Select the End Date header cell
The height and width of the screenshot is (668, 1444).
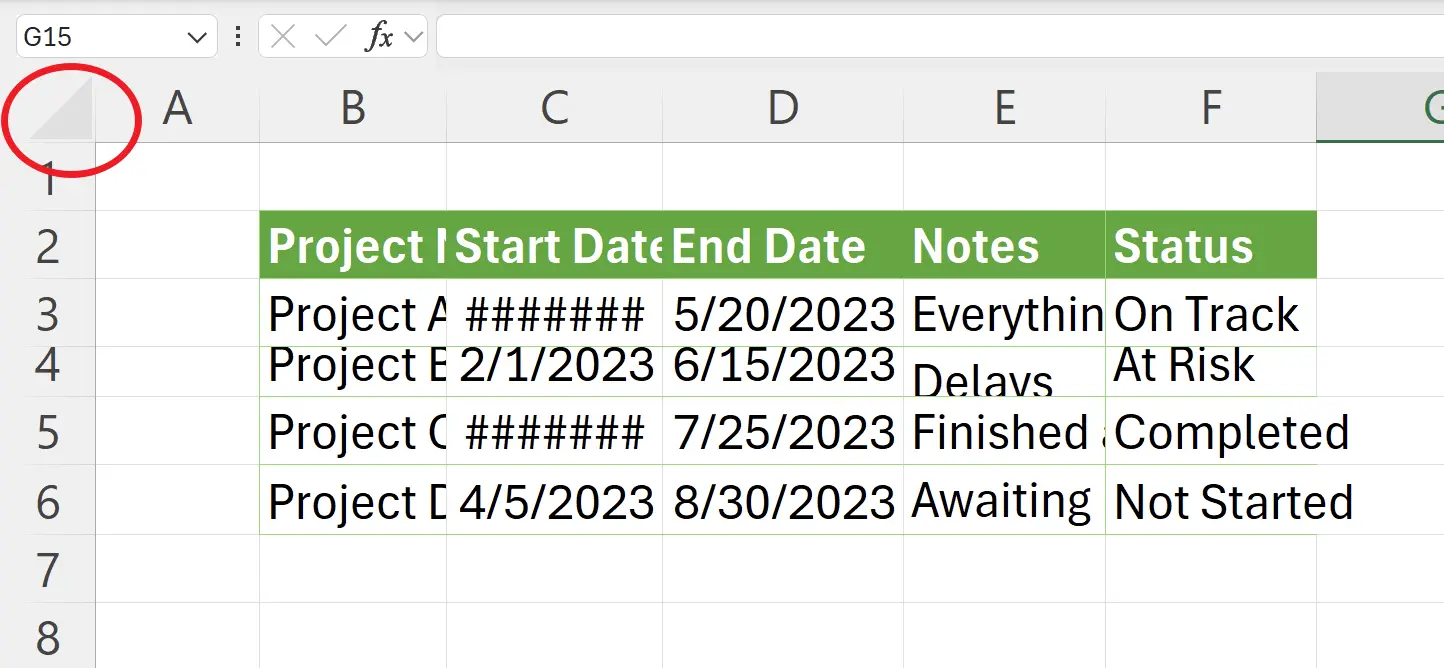point(782,246)
